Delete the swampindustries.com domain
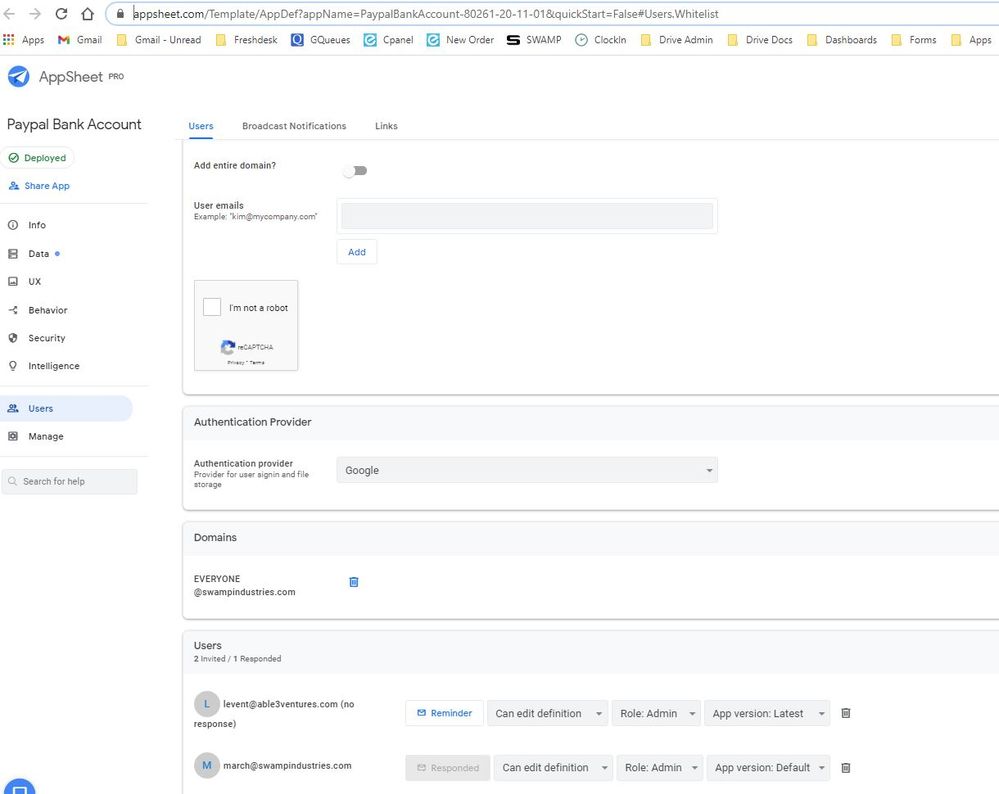 (354, 582)
